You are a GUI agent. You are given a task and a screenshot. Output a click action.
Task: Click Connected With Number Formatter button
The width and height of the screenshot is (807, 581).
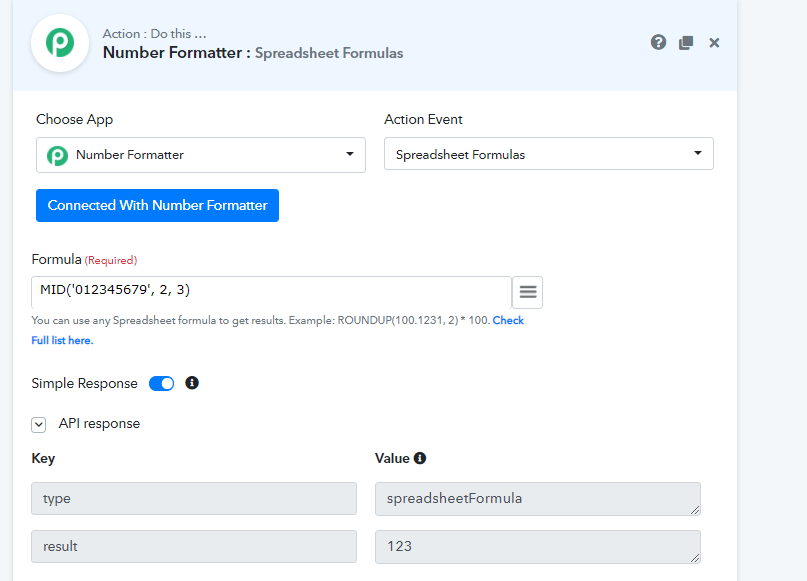coord(157,205)
